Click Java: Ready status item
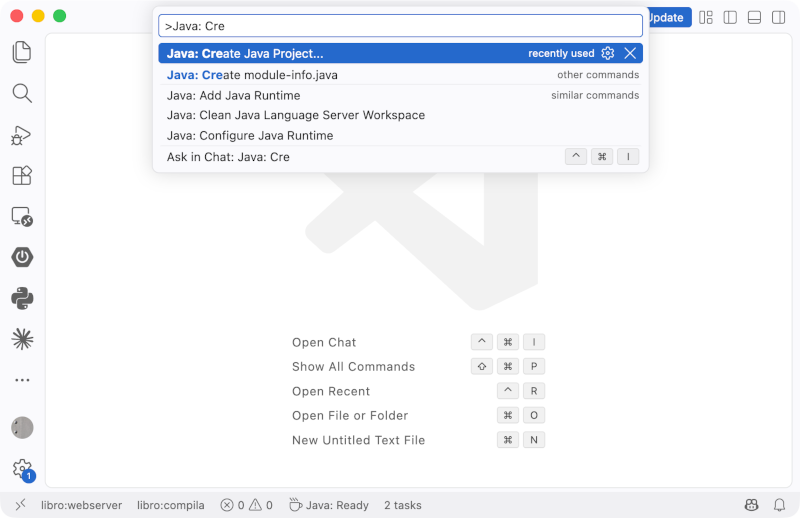 tap(329, 505)
